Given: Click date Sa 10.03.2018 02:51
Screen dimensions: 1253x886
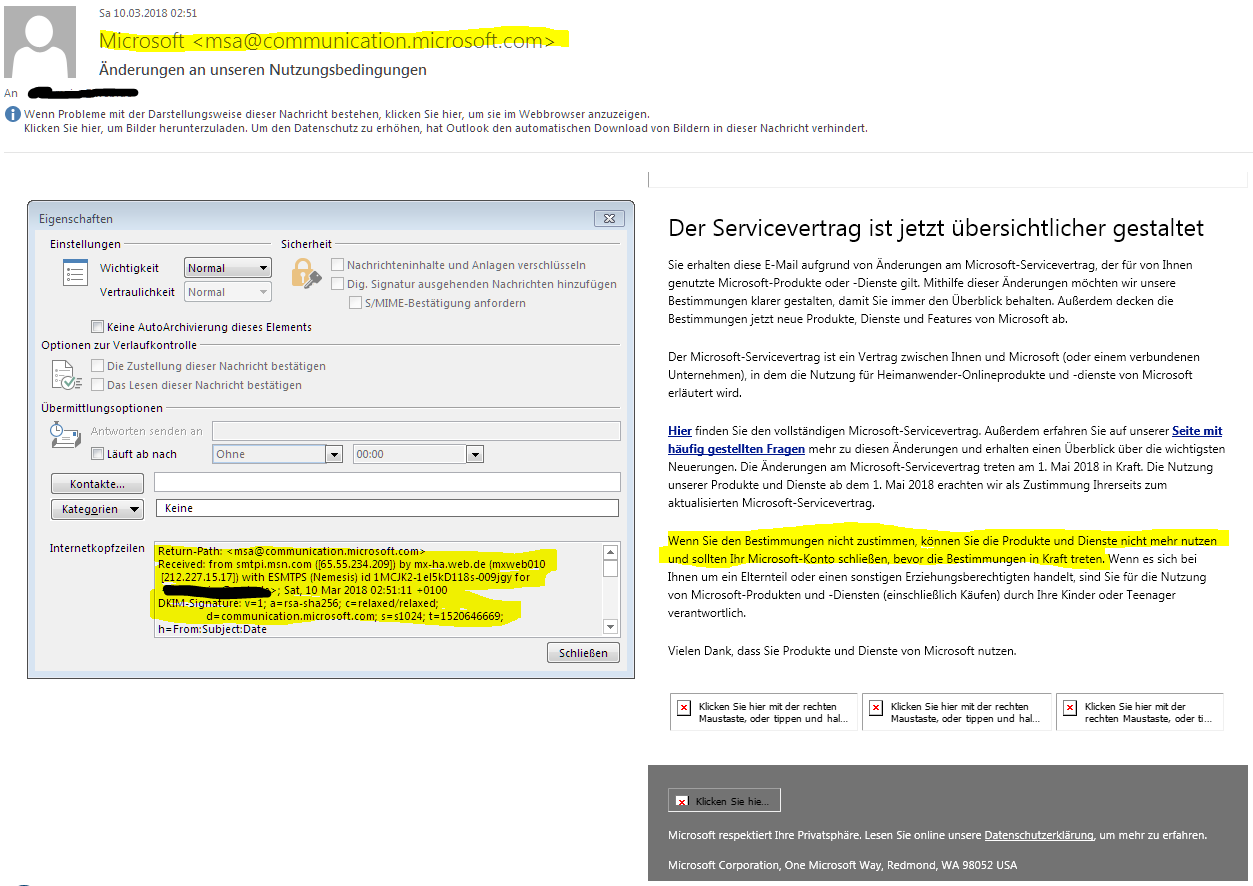Looking at the screenshot, I should [148, 13].
